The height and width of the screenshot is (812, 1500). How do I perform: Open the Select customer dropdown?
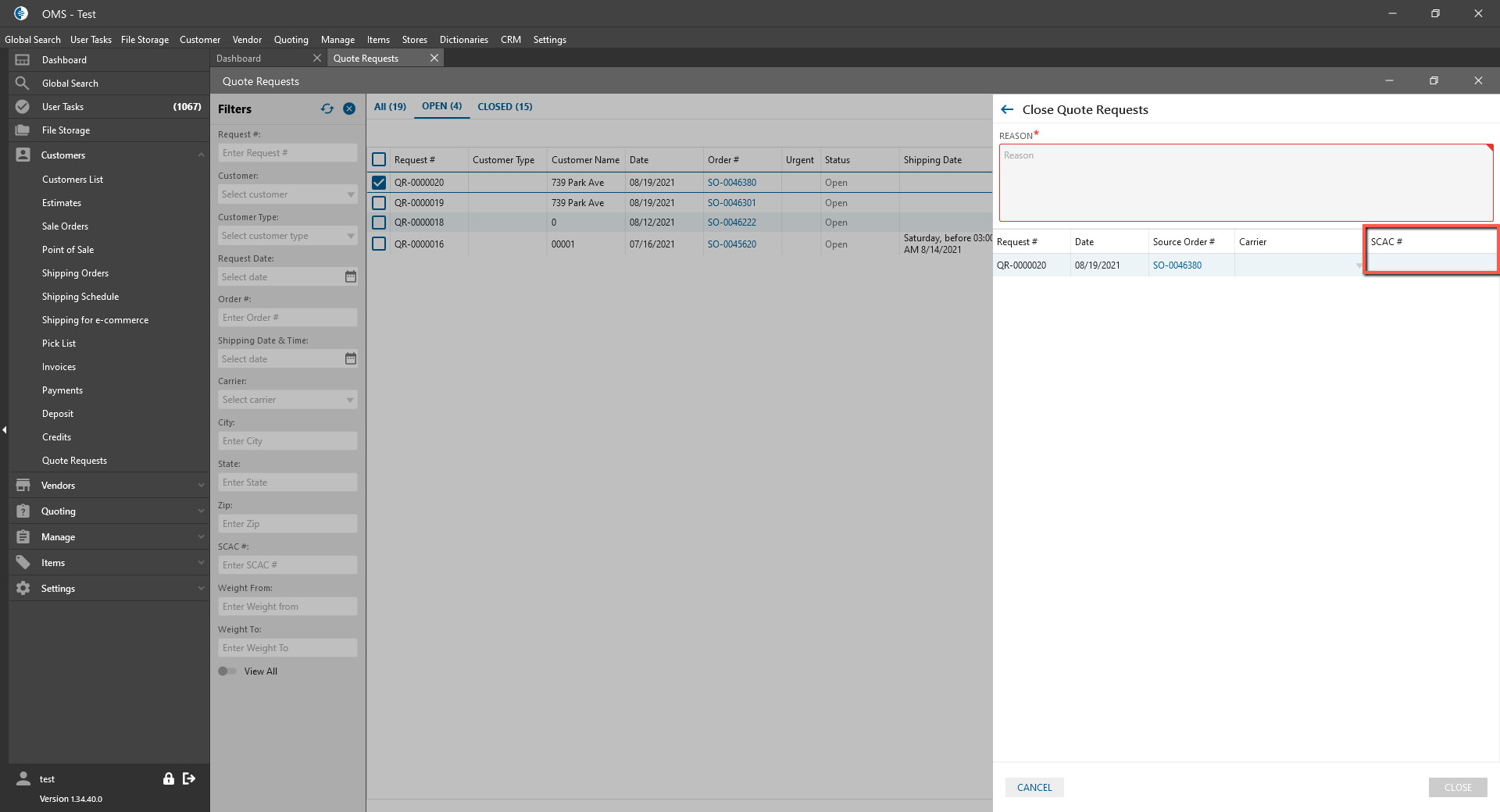click(x=287, y=194)
